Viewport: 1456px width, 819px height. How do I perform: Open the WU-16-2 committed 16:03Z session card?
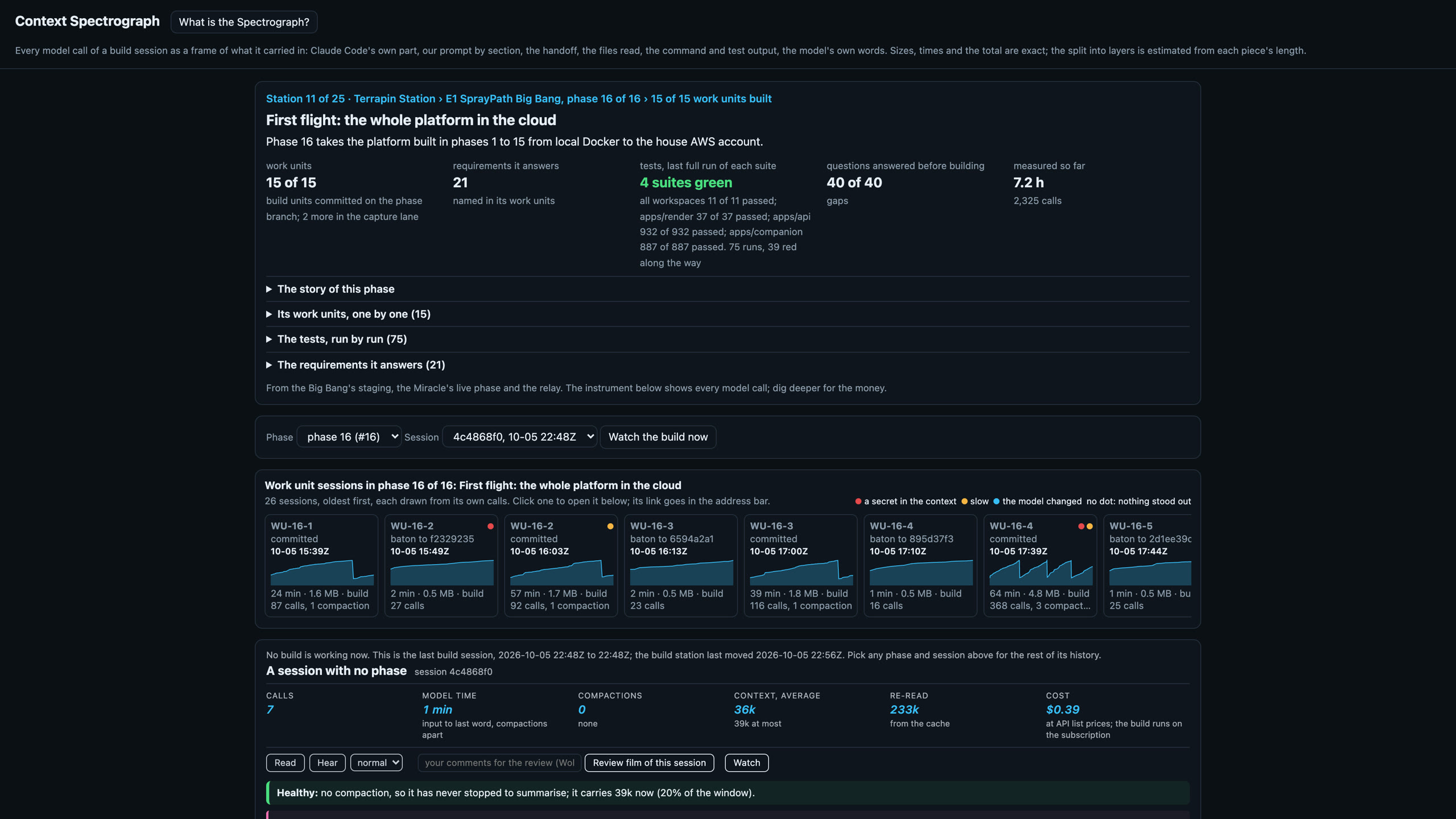pos(561,565)
